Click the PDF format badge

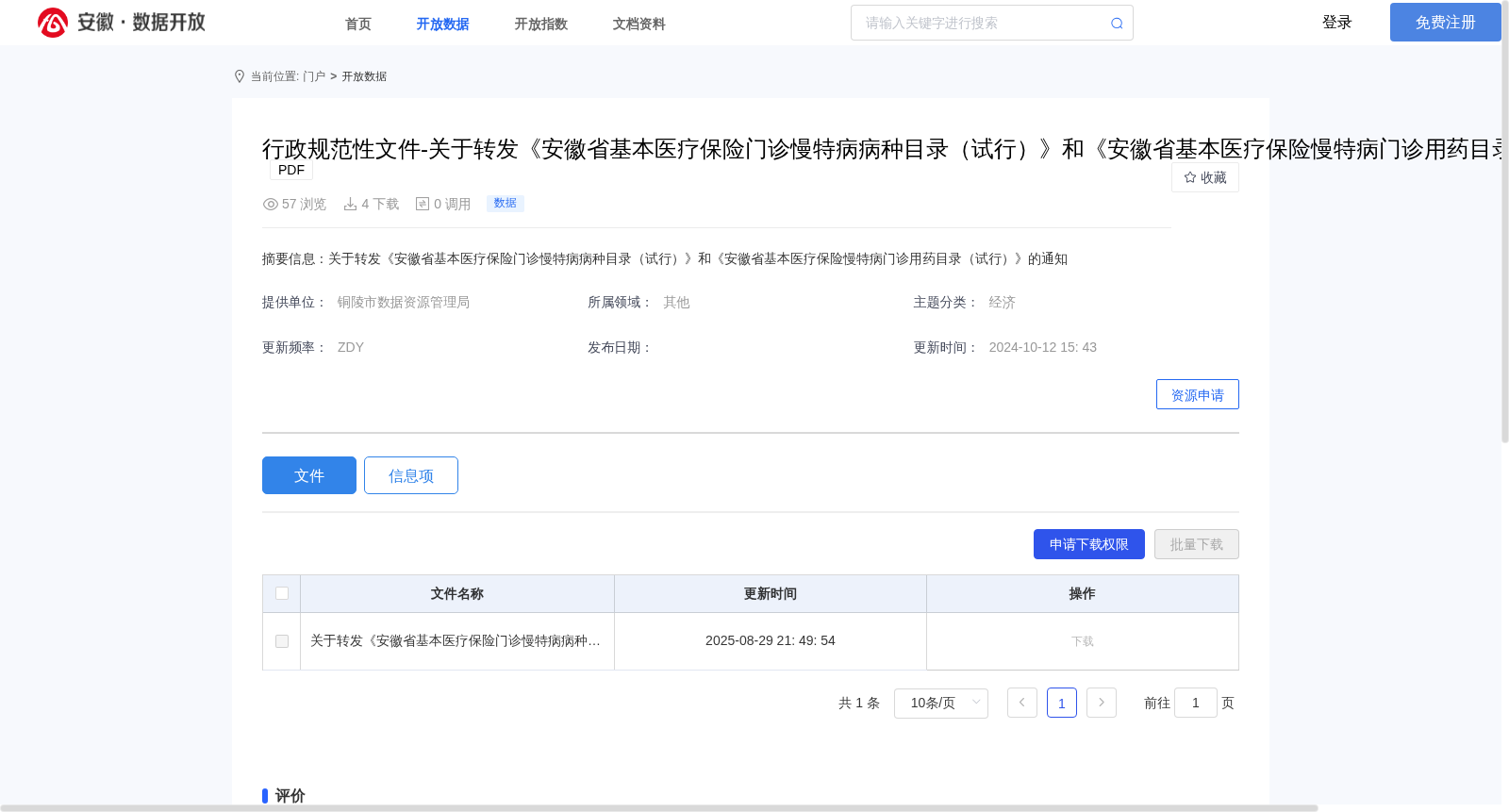pyautogui.click(x=291, y=170)
